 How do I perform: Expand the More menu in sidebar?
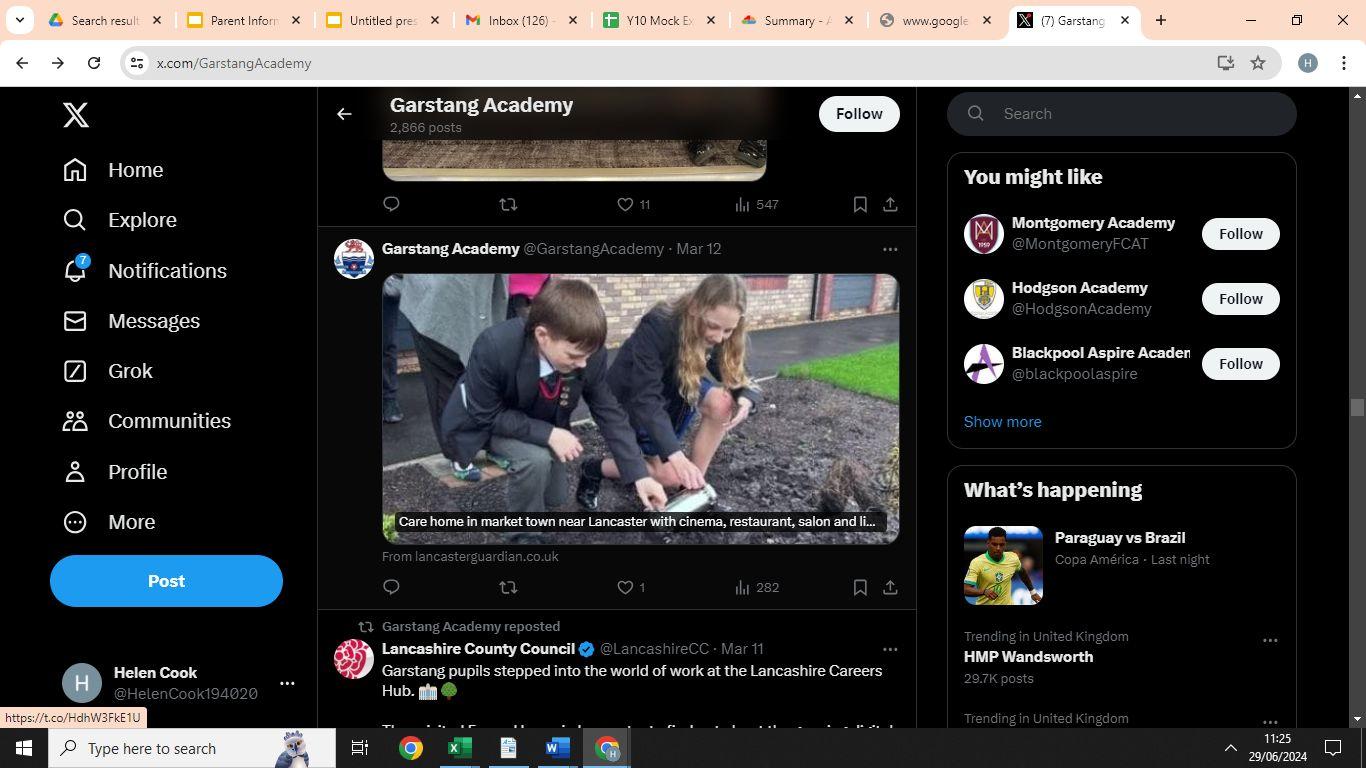[108, 522]
